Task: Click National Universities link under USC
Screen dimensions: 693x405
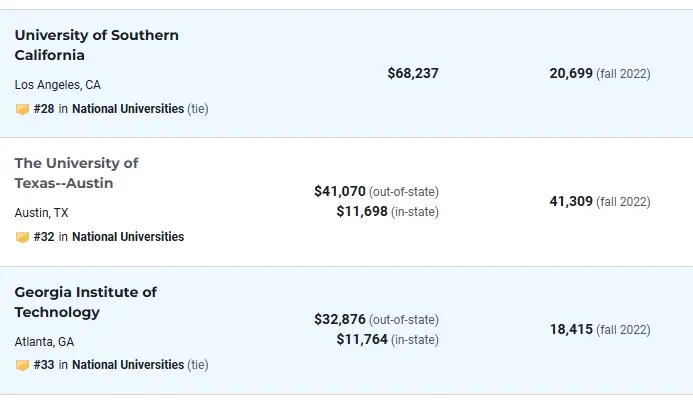Action: click(x=128, y=109)
